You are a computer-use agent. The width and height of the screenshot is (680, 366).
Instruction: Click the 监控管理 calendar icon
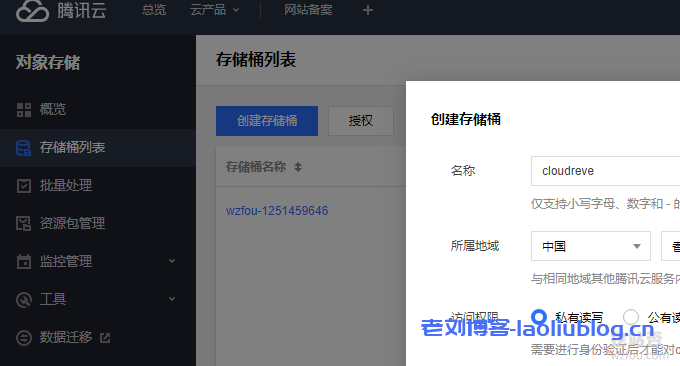[x=24, y=261]
